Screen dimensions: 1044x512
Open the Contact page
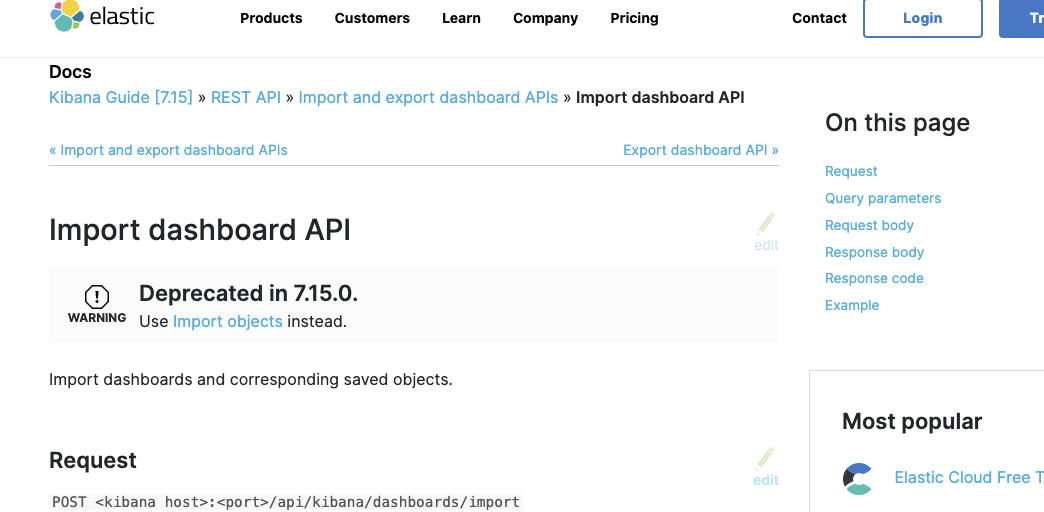point(819,18)
